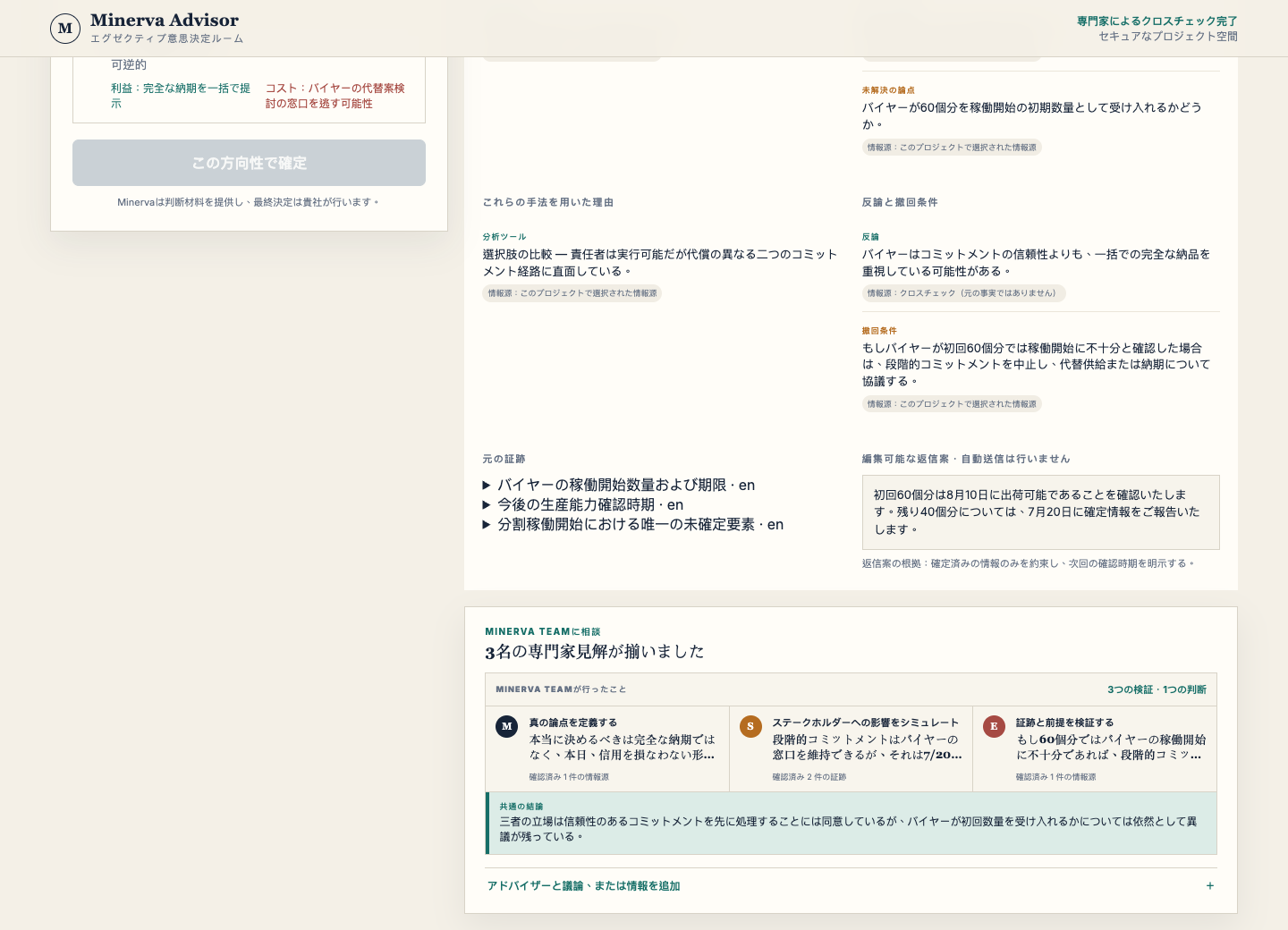The width and height of the screenshot is (1288, 930).
Task: Click the 3名の専門家見解が揃いました heading
Action: click(x=595, y=652)
